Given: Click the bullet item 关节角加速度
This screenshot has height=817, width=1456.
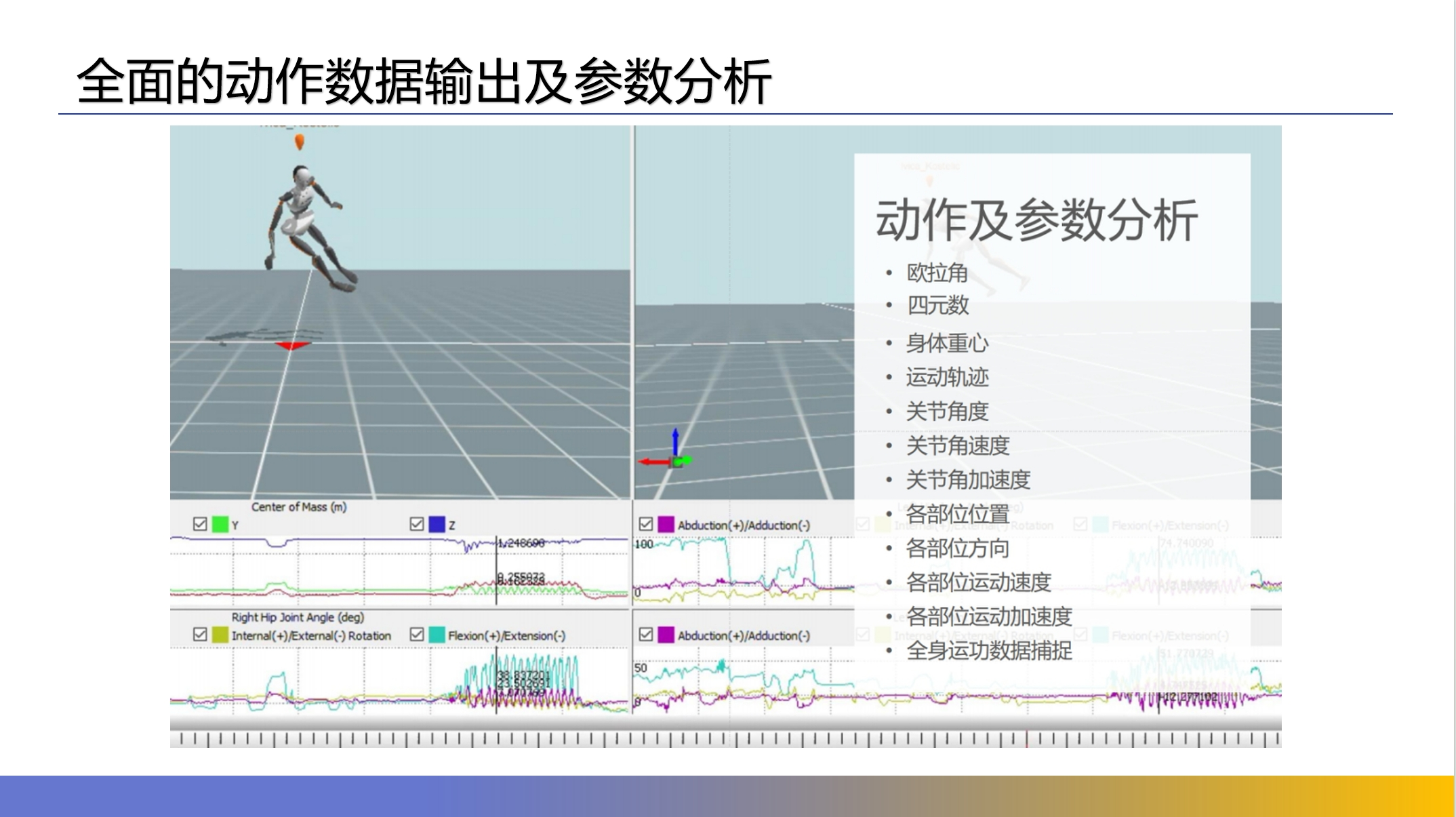Looking at the screenshot, I should [x=968, y=479].
